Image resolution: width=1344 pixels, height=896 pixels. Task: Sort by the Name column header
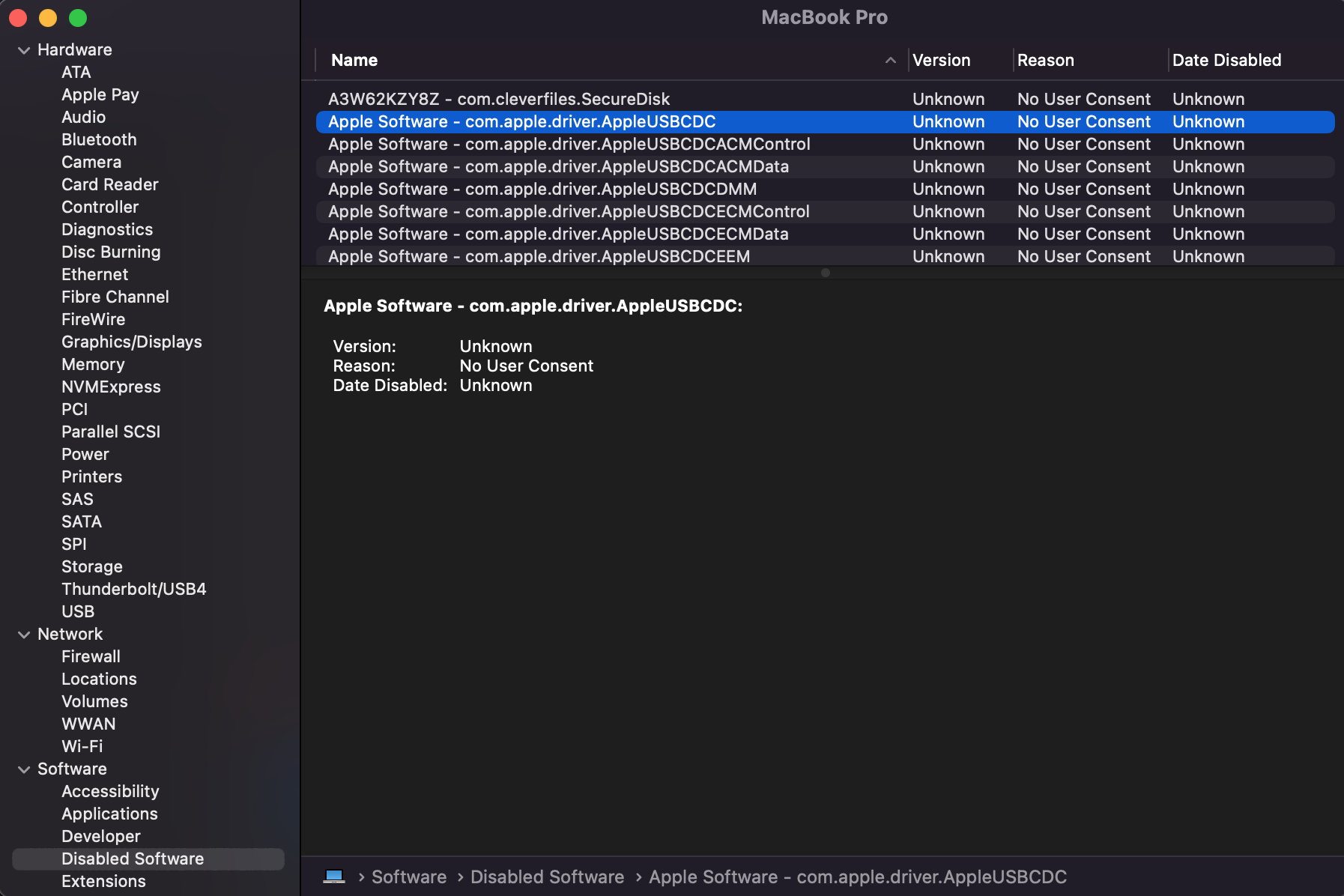pos(354,61)
